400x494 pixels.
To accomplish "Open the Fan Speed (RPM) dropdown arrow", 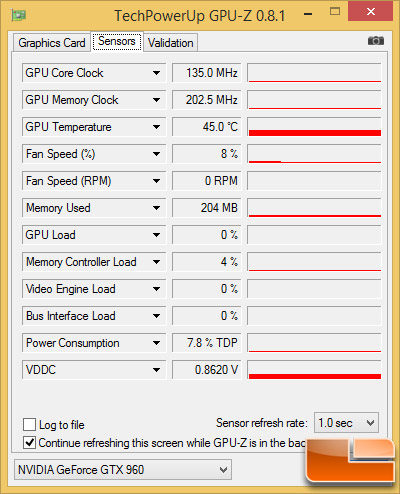I will (x=156, y=181).
